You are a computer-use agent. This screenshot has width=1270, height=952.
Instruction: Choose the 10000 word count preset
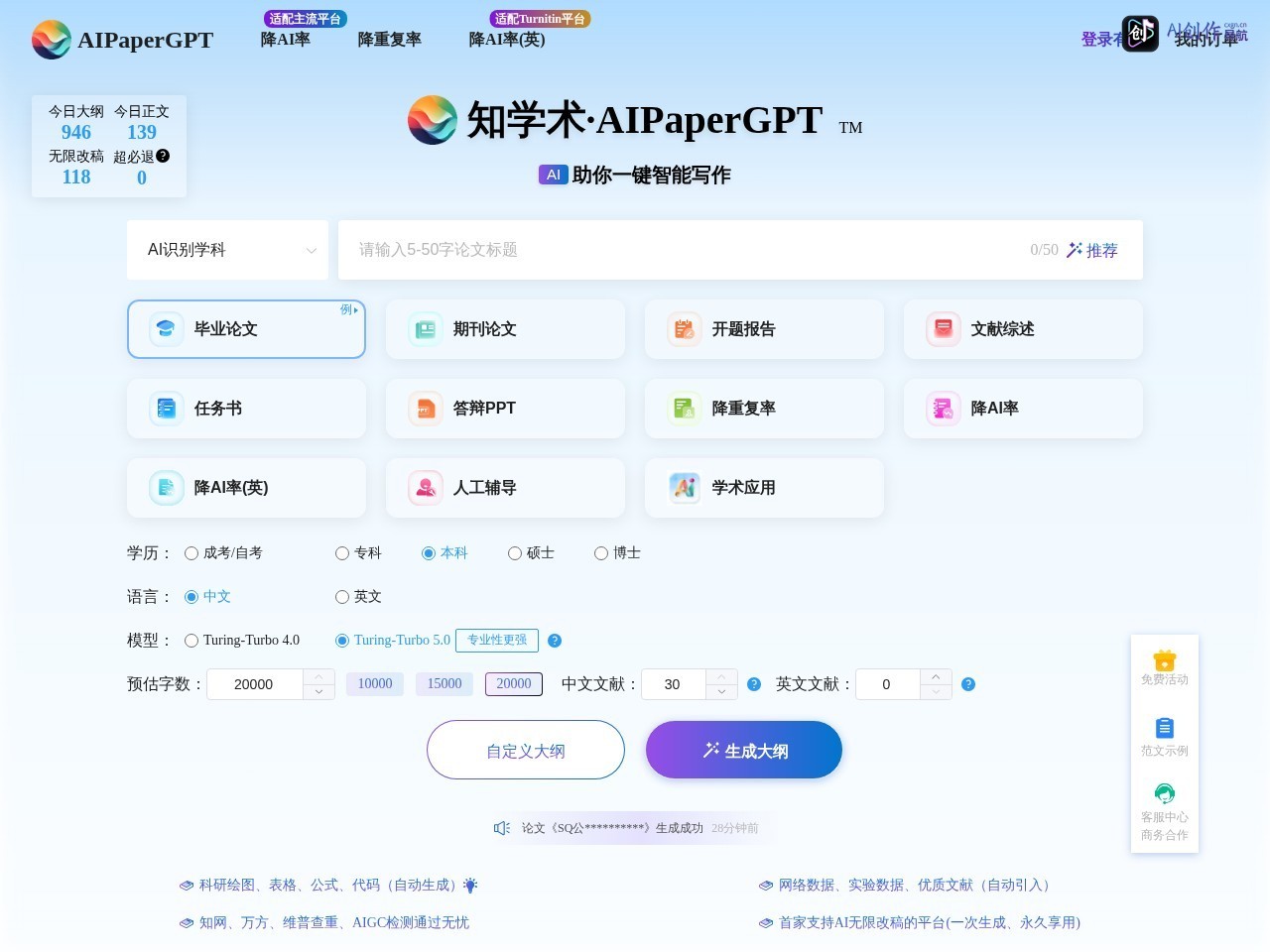coord(375,683)
